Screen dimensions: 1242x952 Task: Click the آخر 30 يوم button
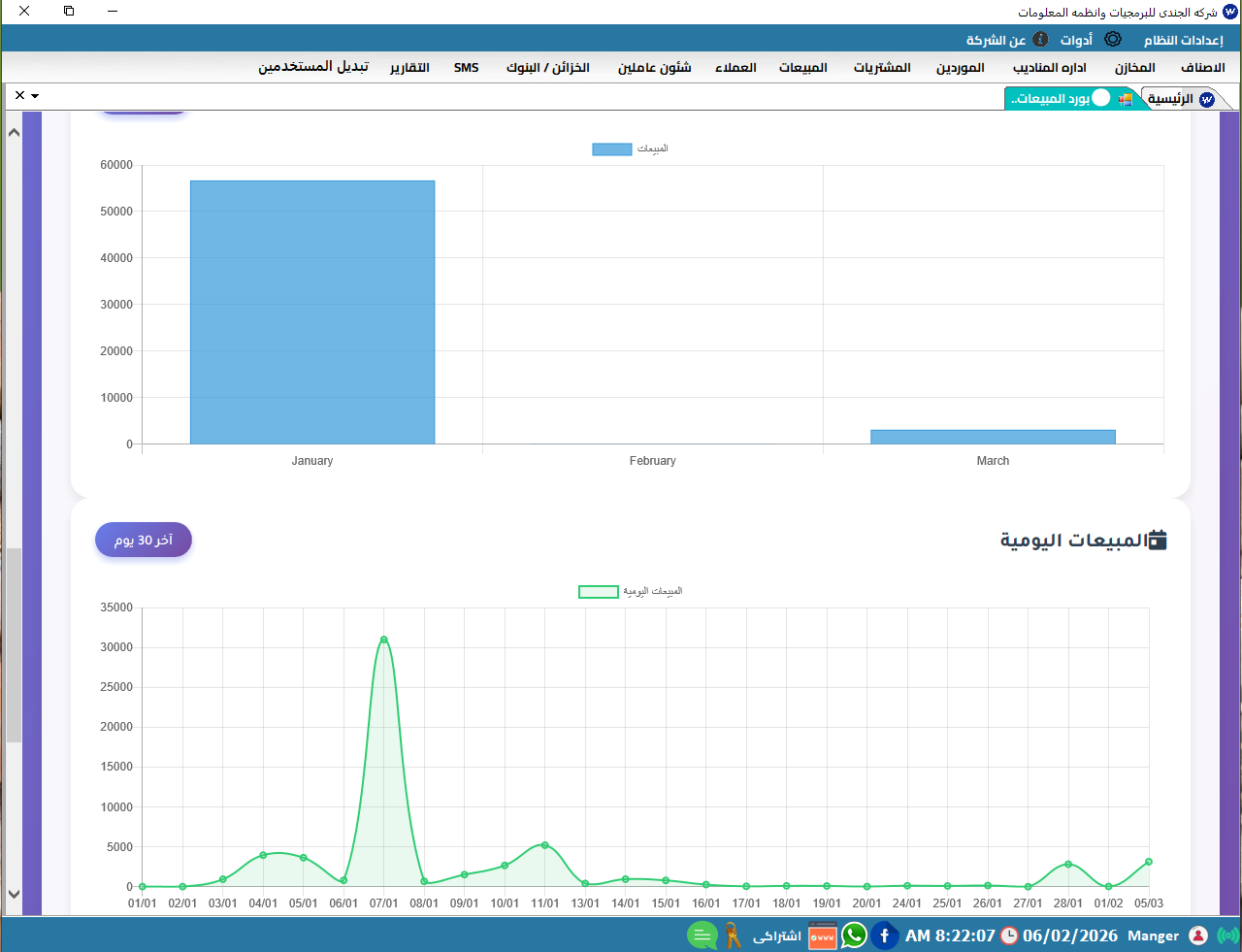coord(144,541)
